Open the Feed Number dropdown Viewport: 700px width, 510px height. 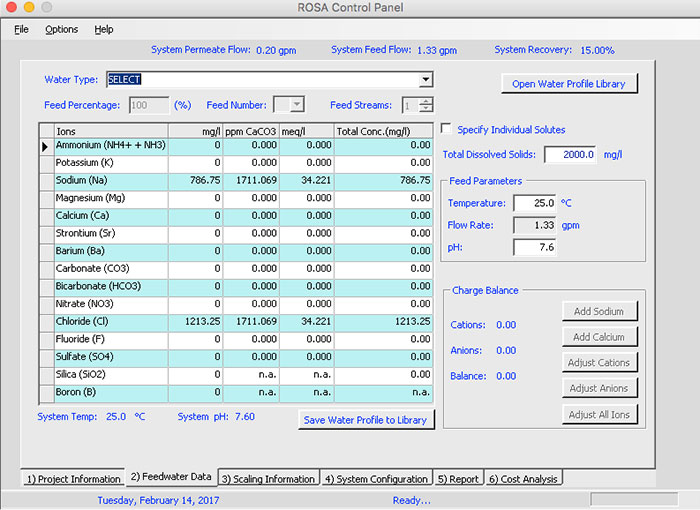click(296, 104)
